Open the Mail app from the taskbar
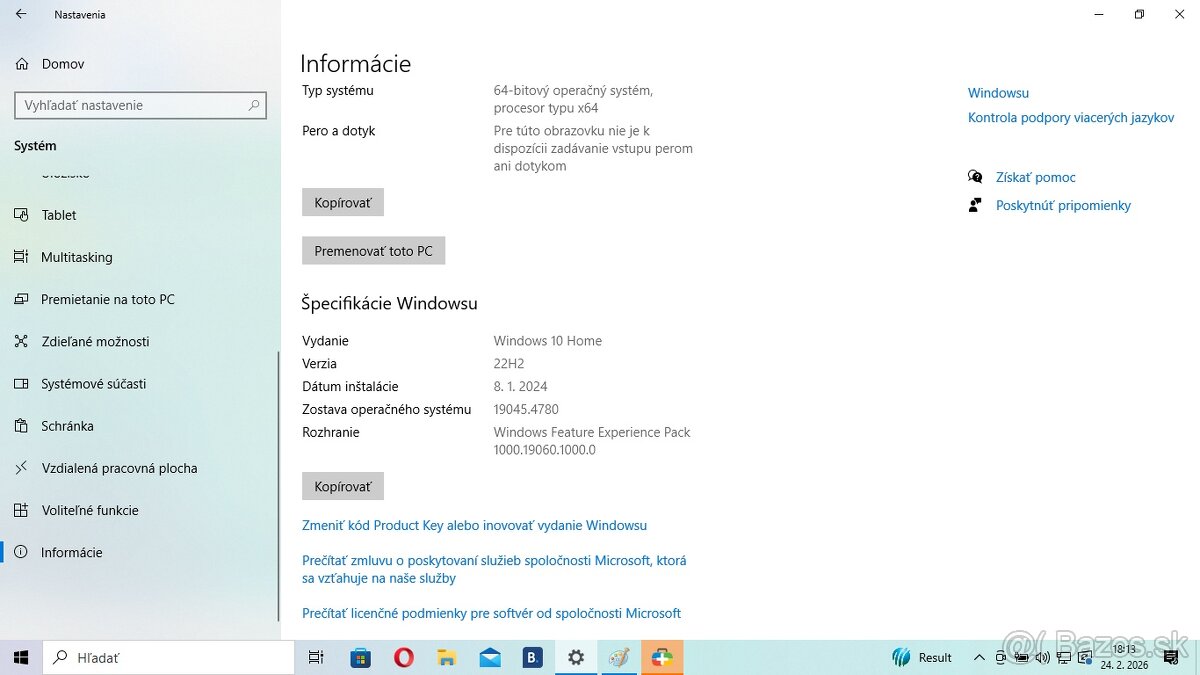The width and height of the screenshot is (1200, 675). 489,657
